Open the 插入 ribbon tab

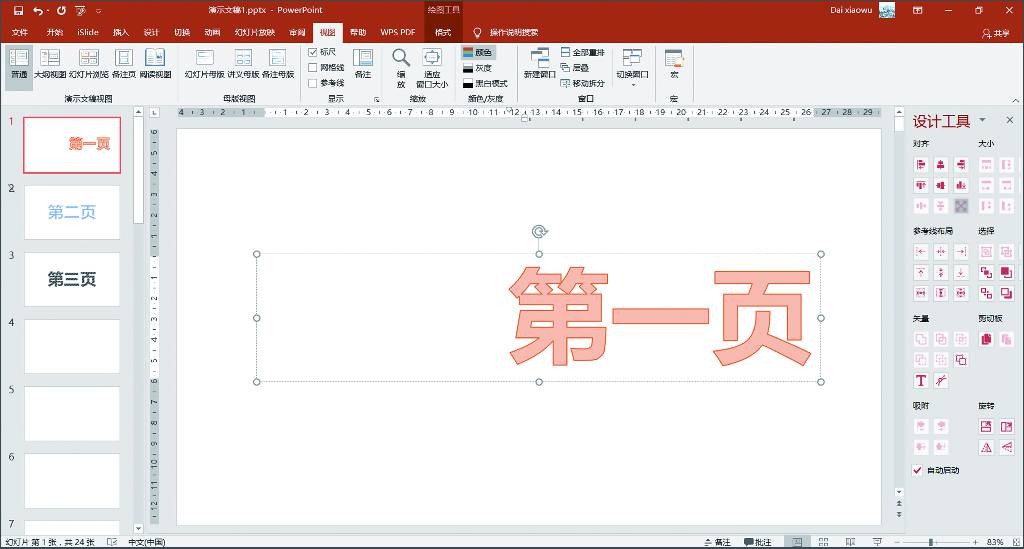[121, 32]
